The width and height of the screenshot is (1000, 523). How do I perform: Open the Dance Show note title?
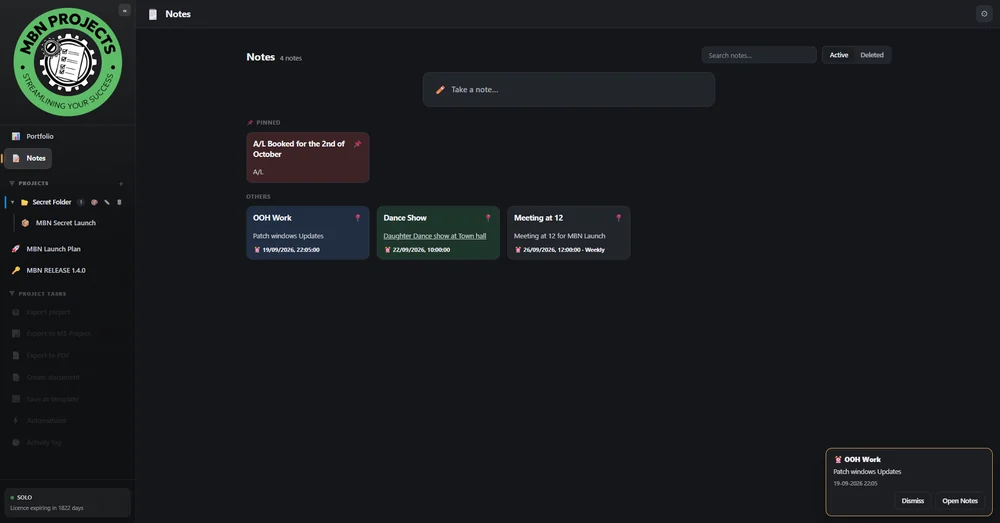point(405,217)
